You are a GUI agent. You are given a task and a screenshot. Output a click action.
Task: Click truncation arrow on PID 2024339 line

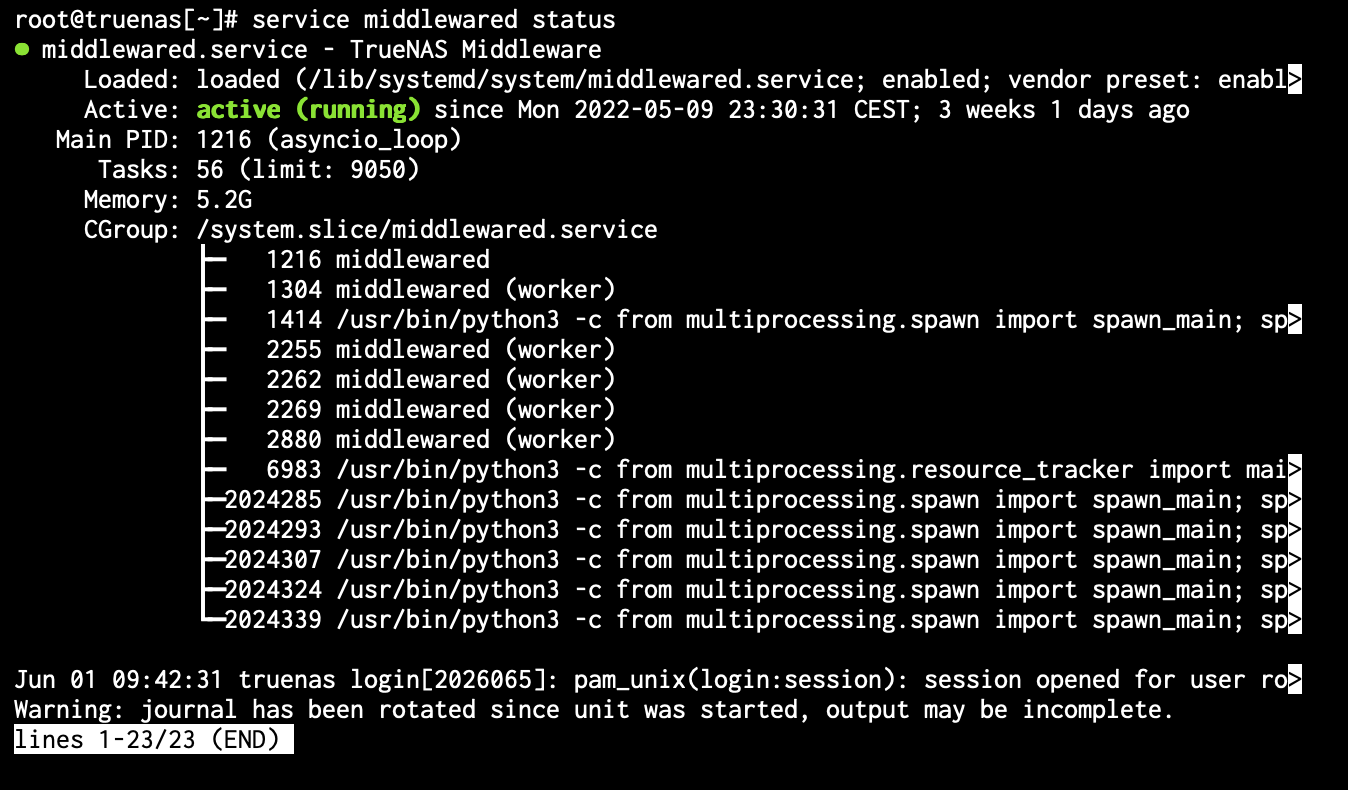coord(1295,620)
